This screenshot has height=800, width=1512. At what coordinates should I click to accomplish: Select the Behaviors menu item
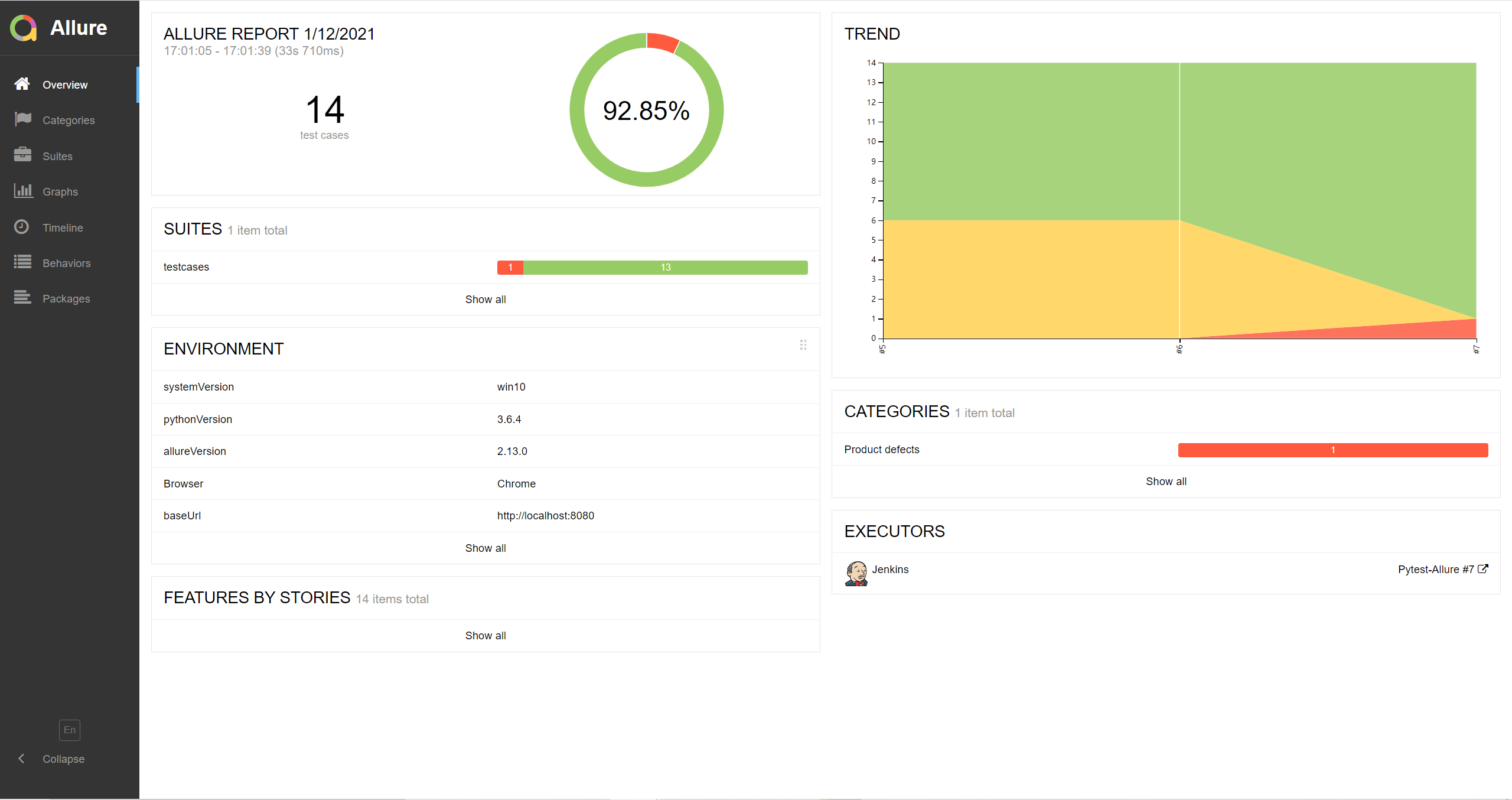[x=67, y=264]
